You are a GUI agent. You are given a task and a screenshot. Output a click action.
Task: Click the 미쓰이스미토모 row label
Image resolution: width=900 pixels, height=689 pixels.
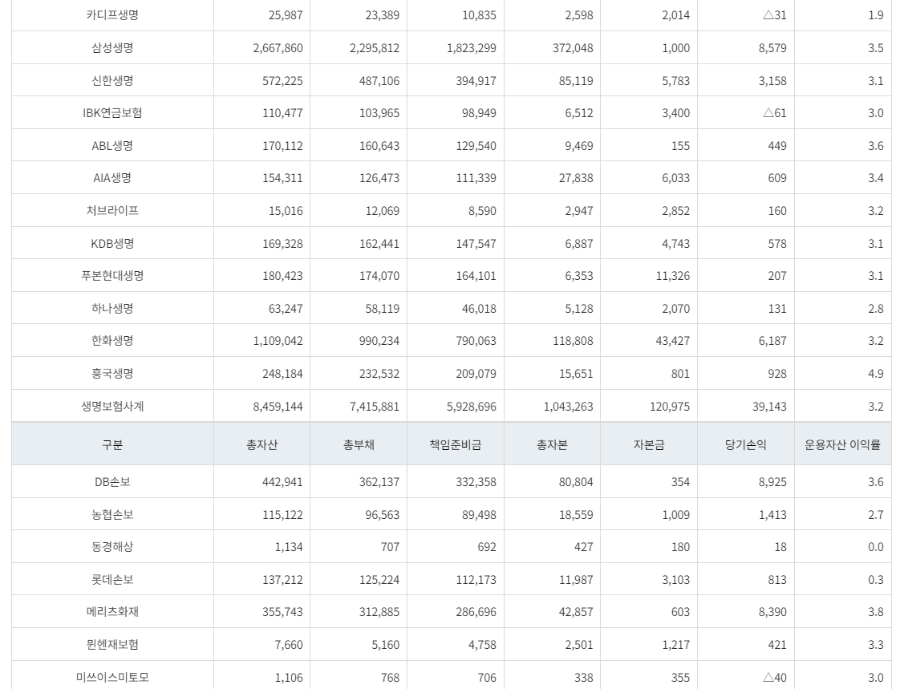[112, 678]
